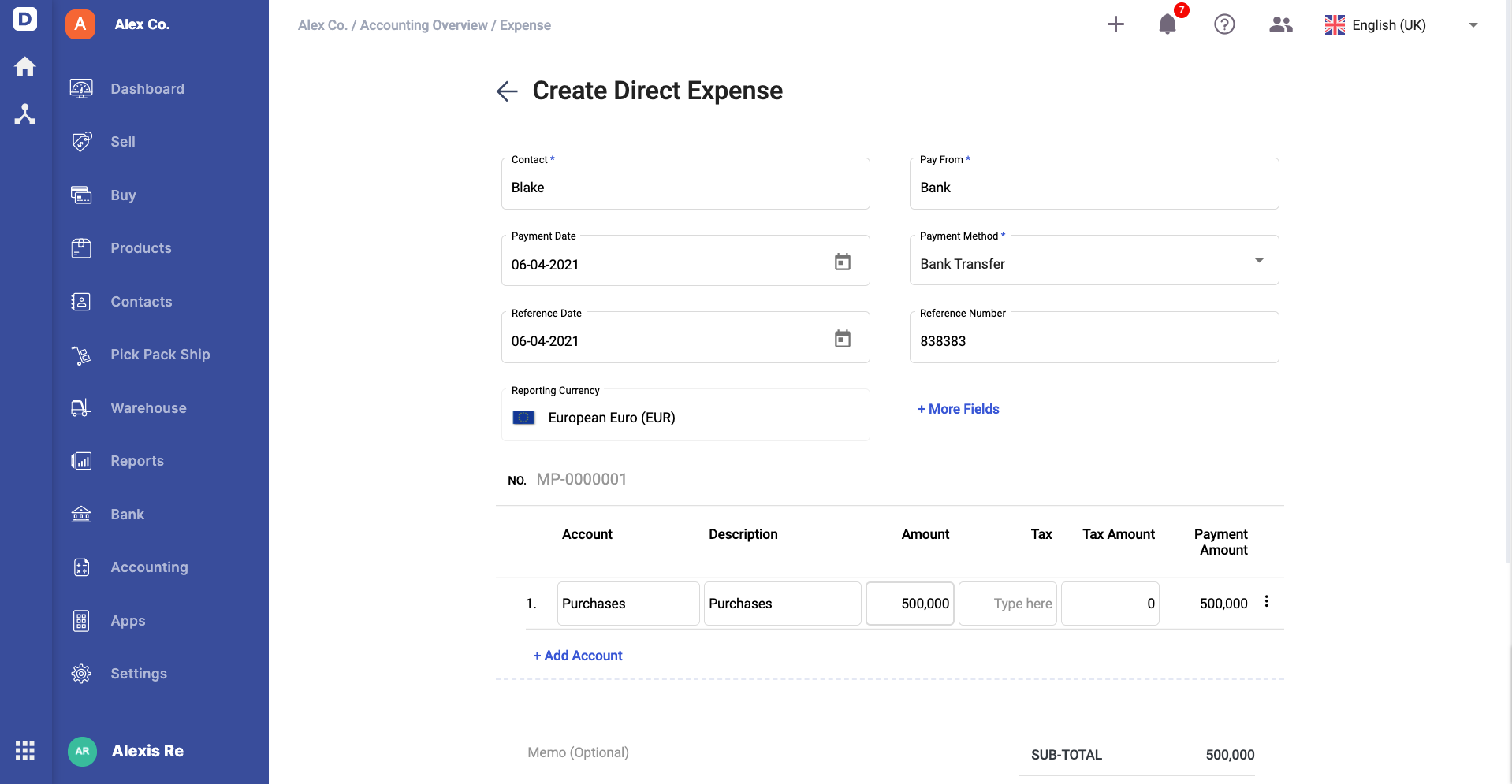Open the Reference Date calendar picker

pyautogui.click(x=843, y=339)
